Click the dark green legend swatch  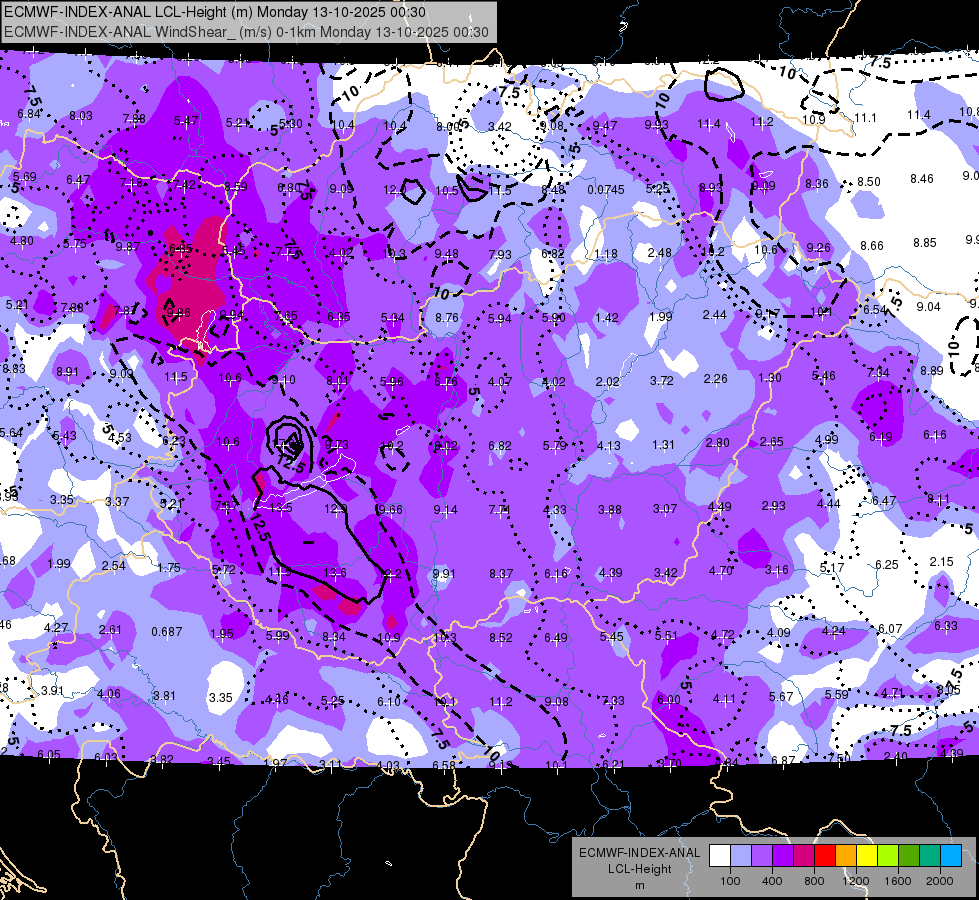coord(908,856)
